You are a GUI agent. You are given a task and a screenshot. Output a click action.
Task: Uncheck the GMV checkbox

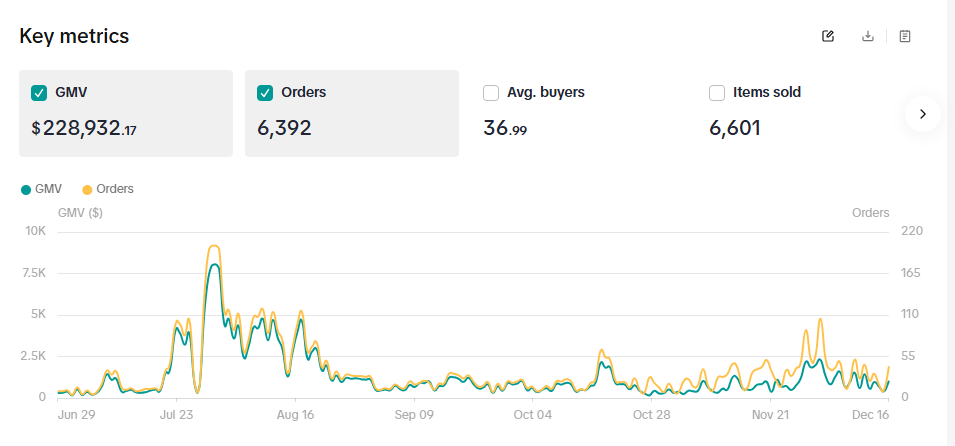click(x=40, y=93)
